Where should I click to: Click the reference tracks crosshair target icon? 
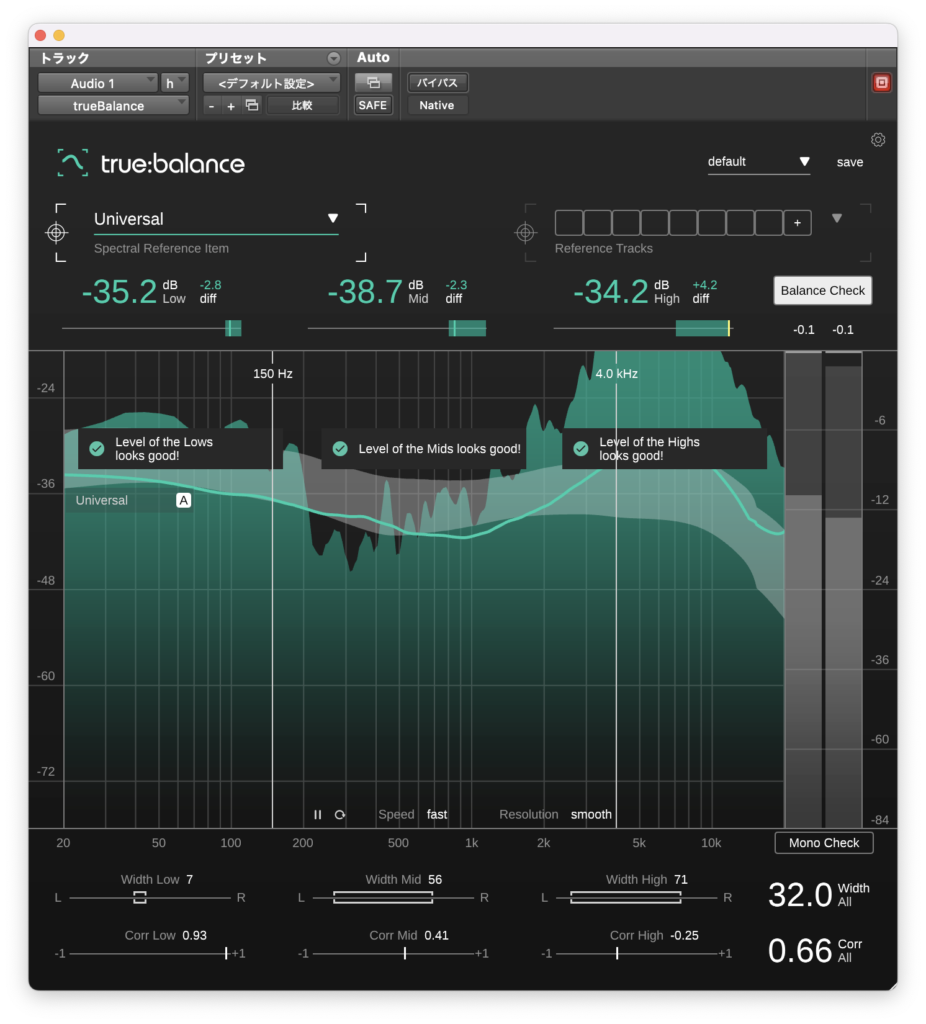(x=526, y=232)
